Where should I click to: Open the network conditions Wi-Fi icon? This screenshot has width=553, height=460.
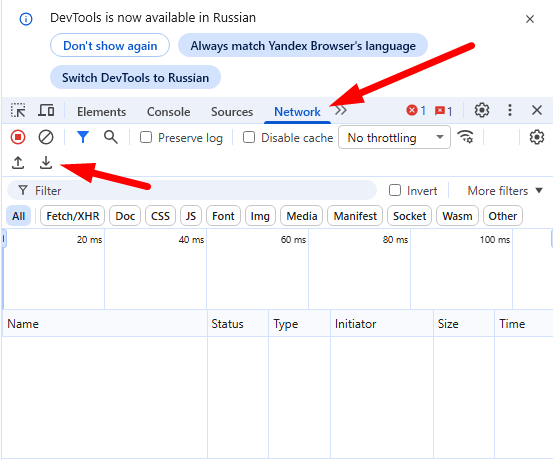(465, 137)
